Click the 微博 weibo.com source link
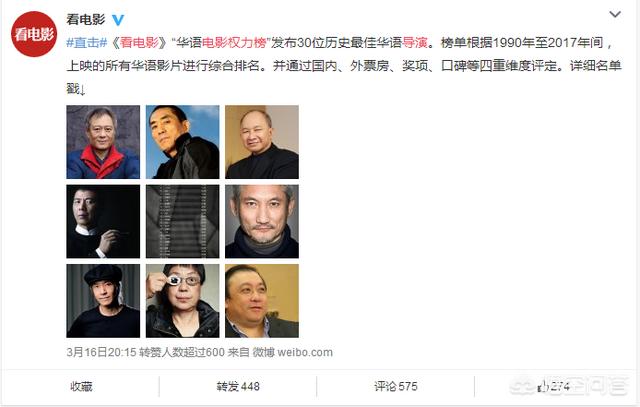This screenshot has width=640, height=407. (292, 352)
